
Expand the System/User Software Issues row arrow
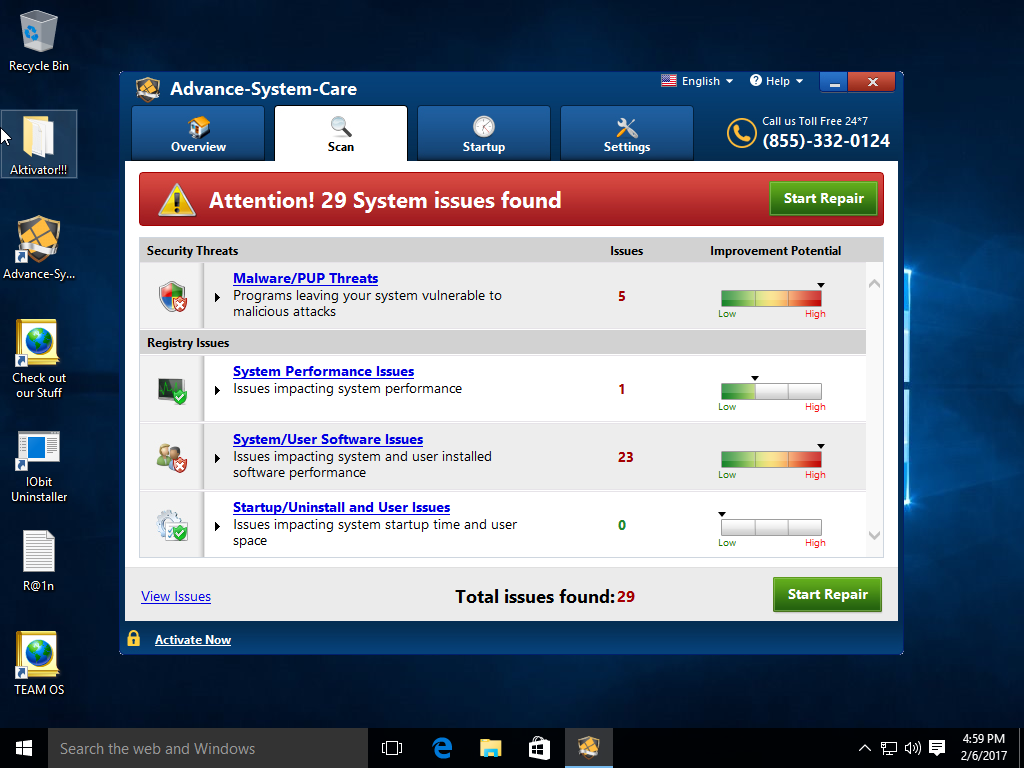(217, 458)
